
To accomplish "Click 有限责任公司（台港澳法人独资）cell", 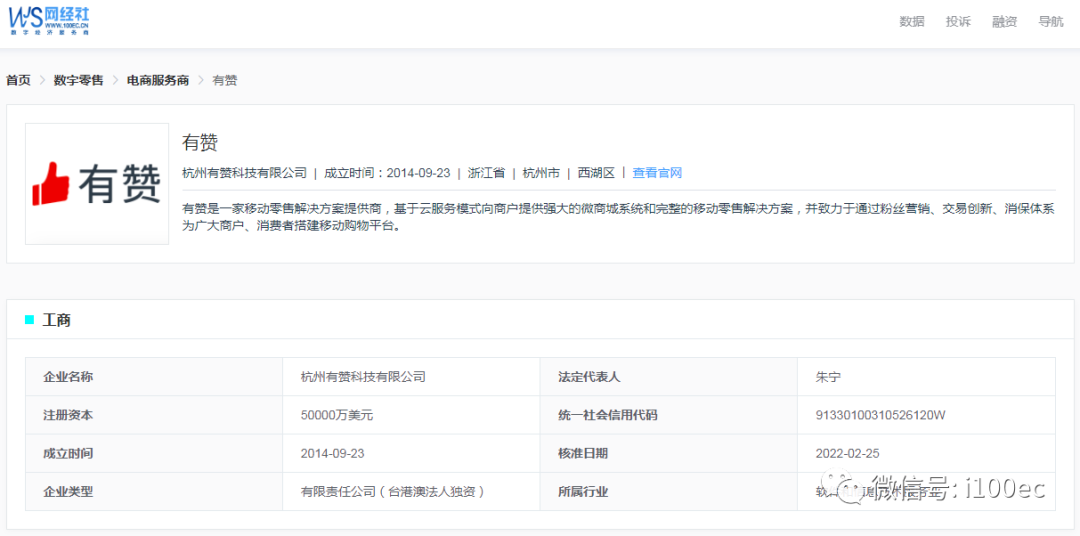I will (x=411, y=492).
